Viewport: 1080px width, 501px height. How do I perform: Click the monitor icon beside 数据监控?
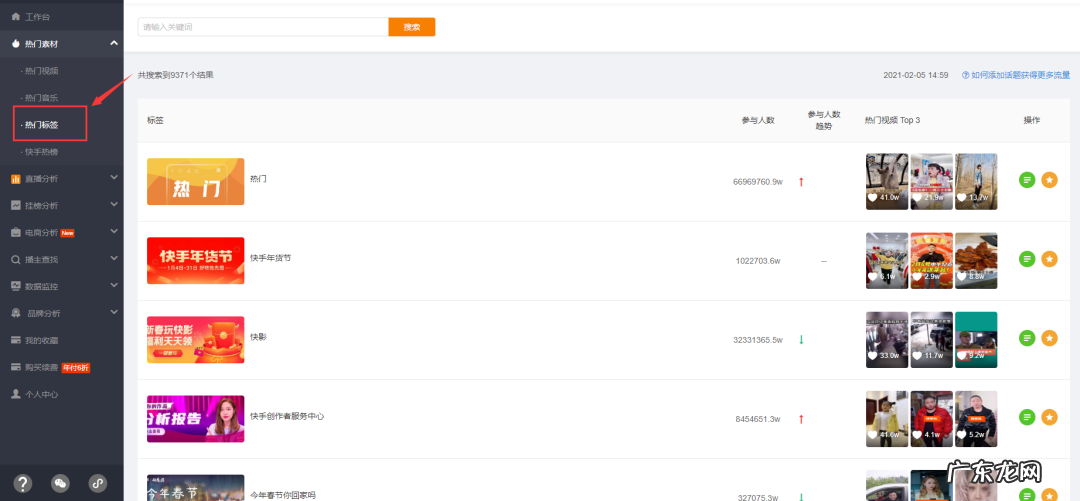(x=15, y=286)
